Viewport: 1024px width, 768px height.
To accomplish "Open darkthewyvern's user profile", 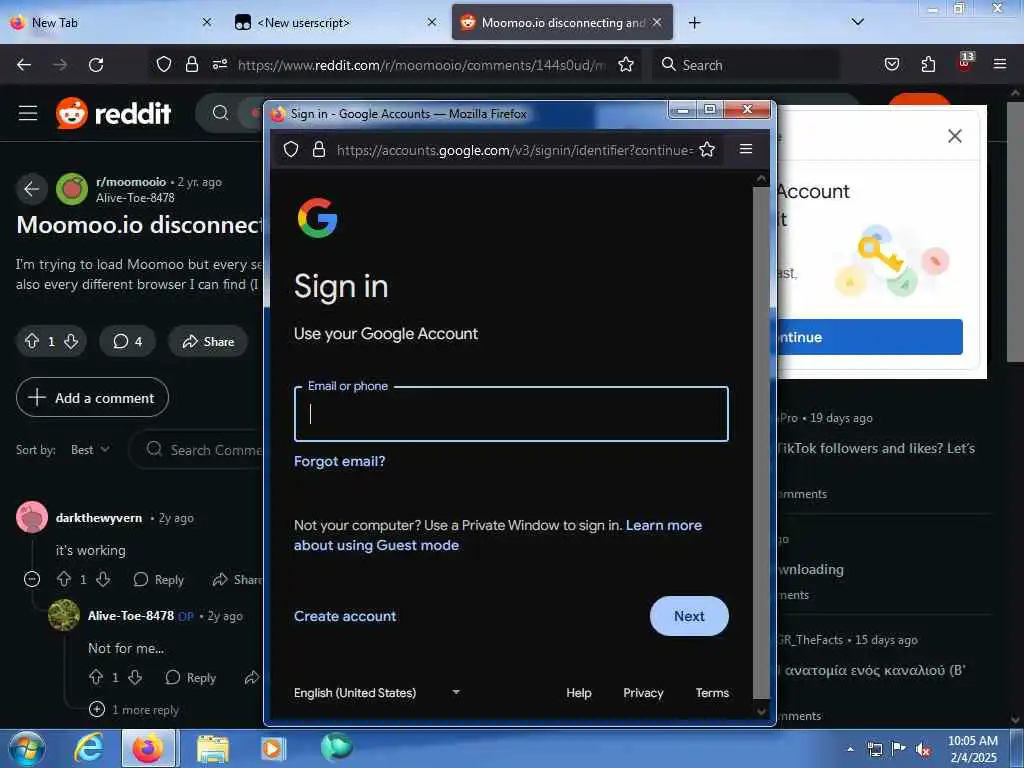I will tap(99, 517).
